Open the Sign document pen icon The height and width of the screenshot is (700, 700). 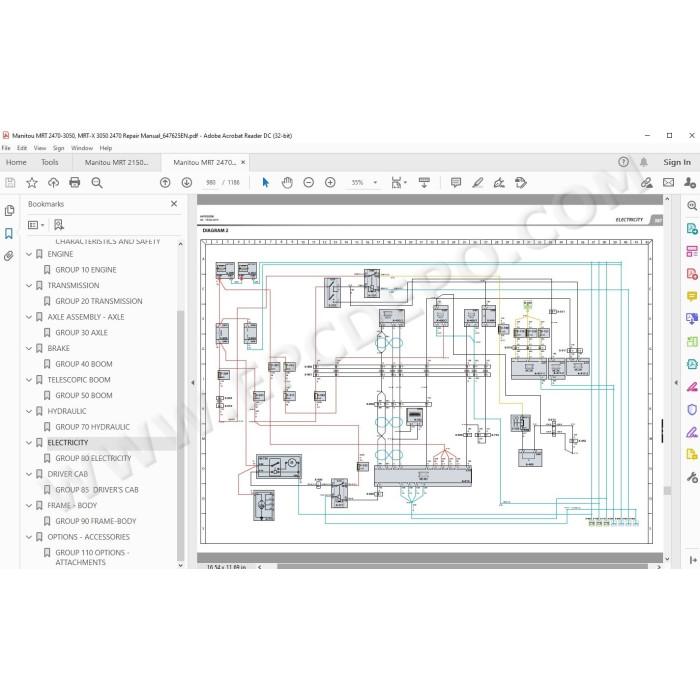coord(499,183)
